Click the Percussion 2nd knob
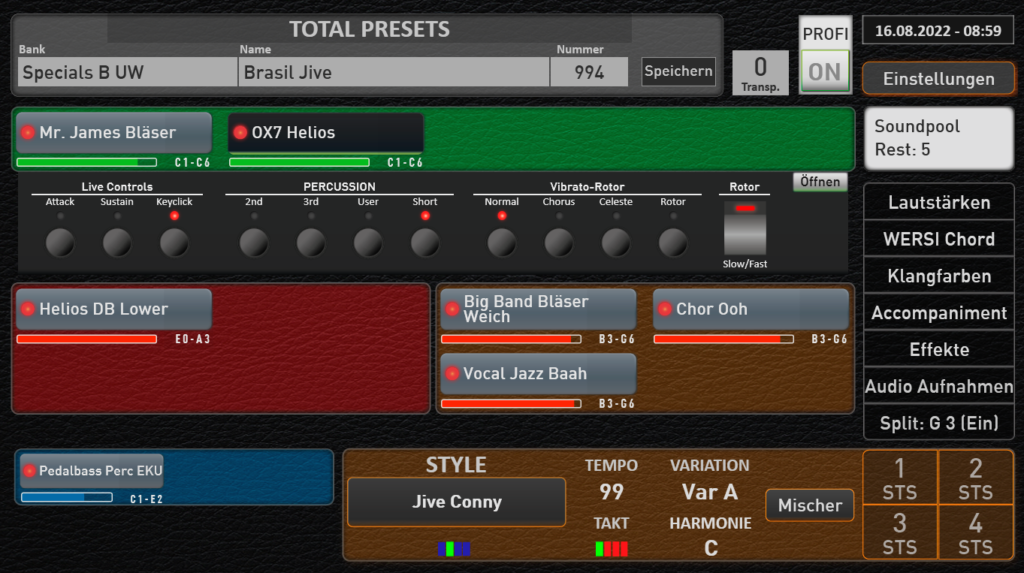This screenshot has width=1024, height=573. tap(253, 243)
